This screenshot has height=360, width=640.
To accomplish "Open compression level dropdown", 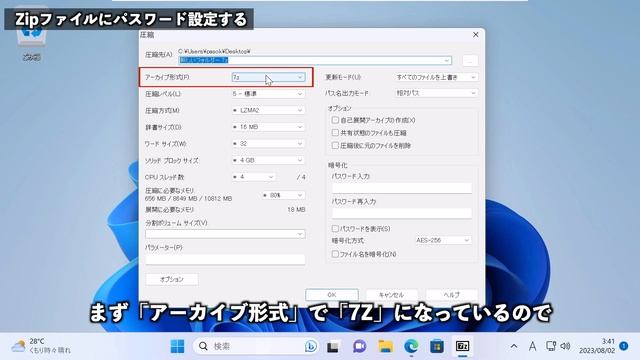I will click(x=268, y=94).
